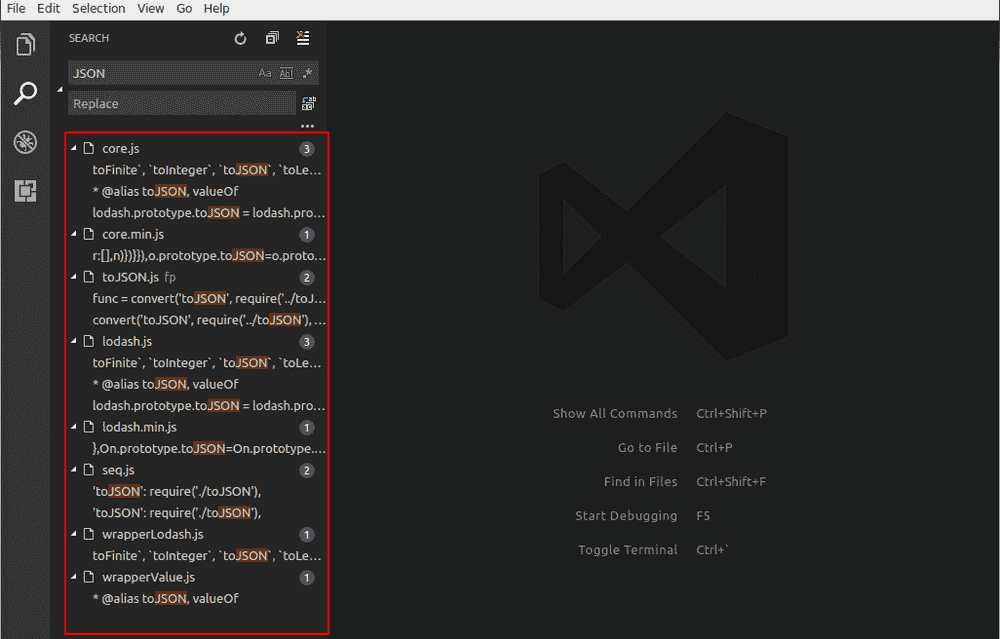
Task: Collapse wrapperValue.js results
Action: (x=74, y=577)
